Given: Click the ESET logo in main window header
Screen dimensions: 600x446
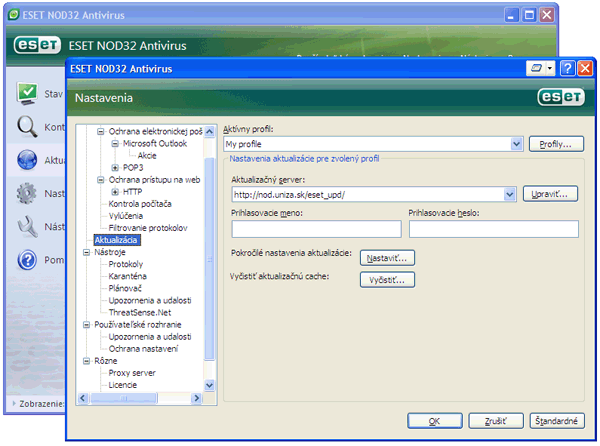Looking at the screenshot, I should [37, 45].
